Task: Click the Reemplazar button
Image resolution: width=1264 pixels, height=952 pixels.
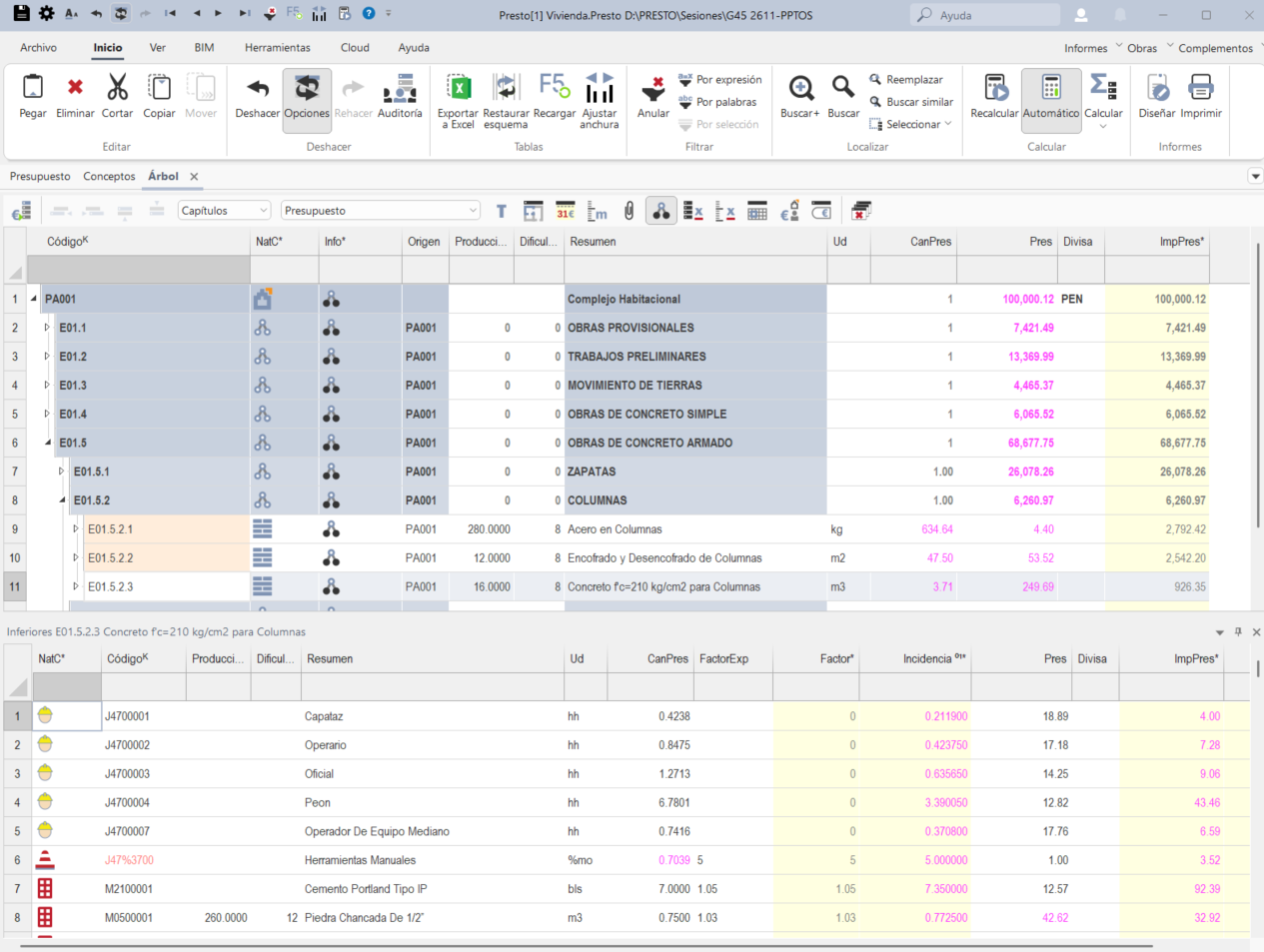Action: (905, 80)
